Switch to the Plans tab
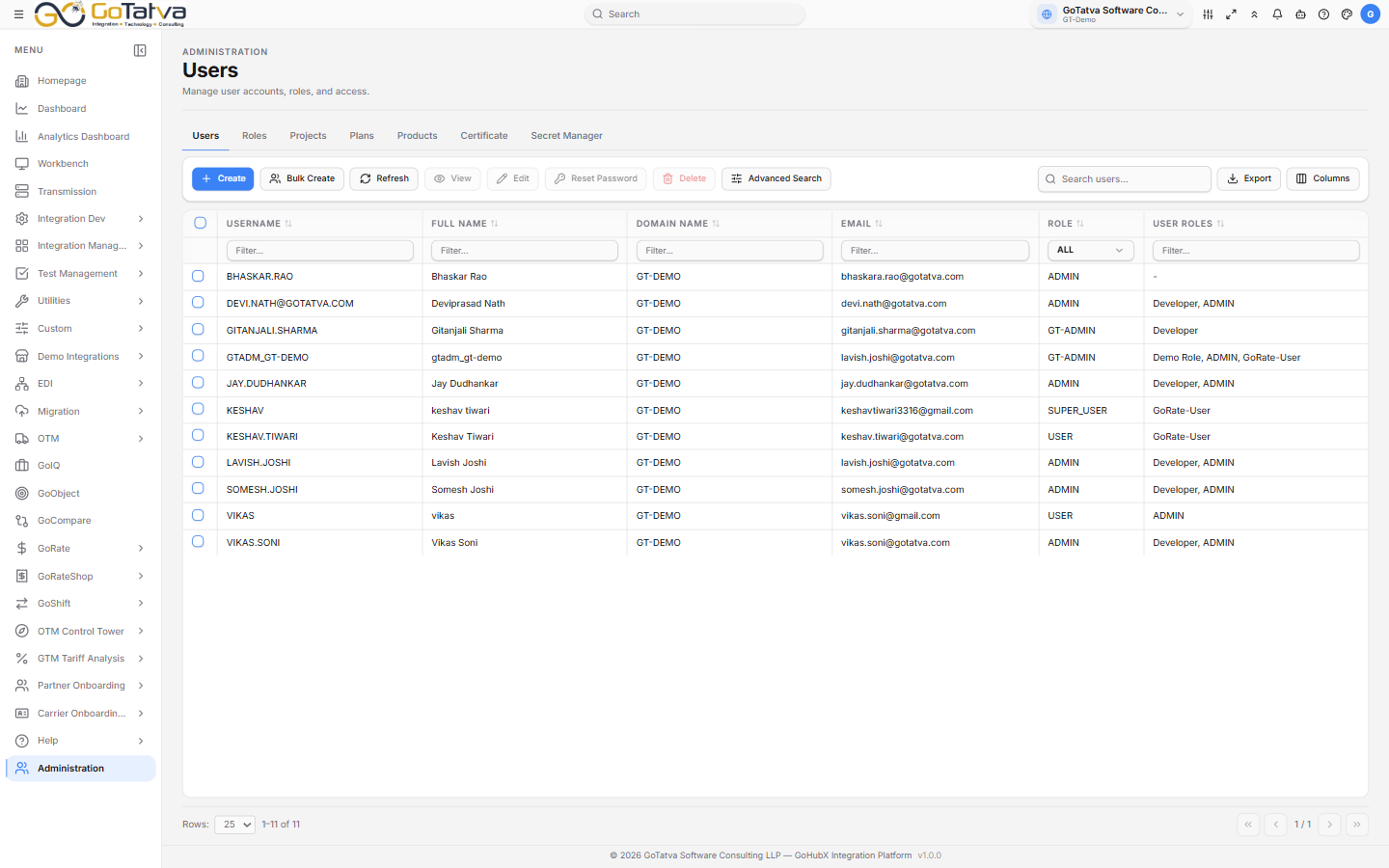Screen dimensions: 1389x868 click(362, 136)
